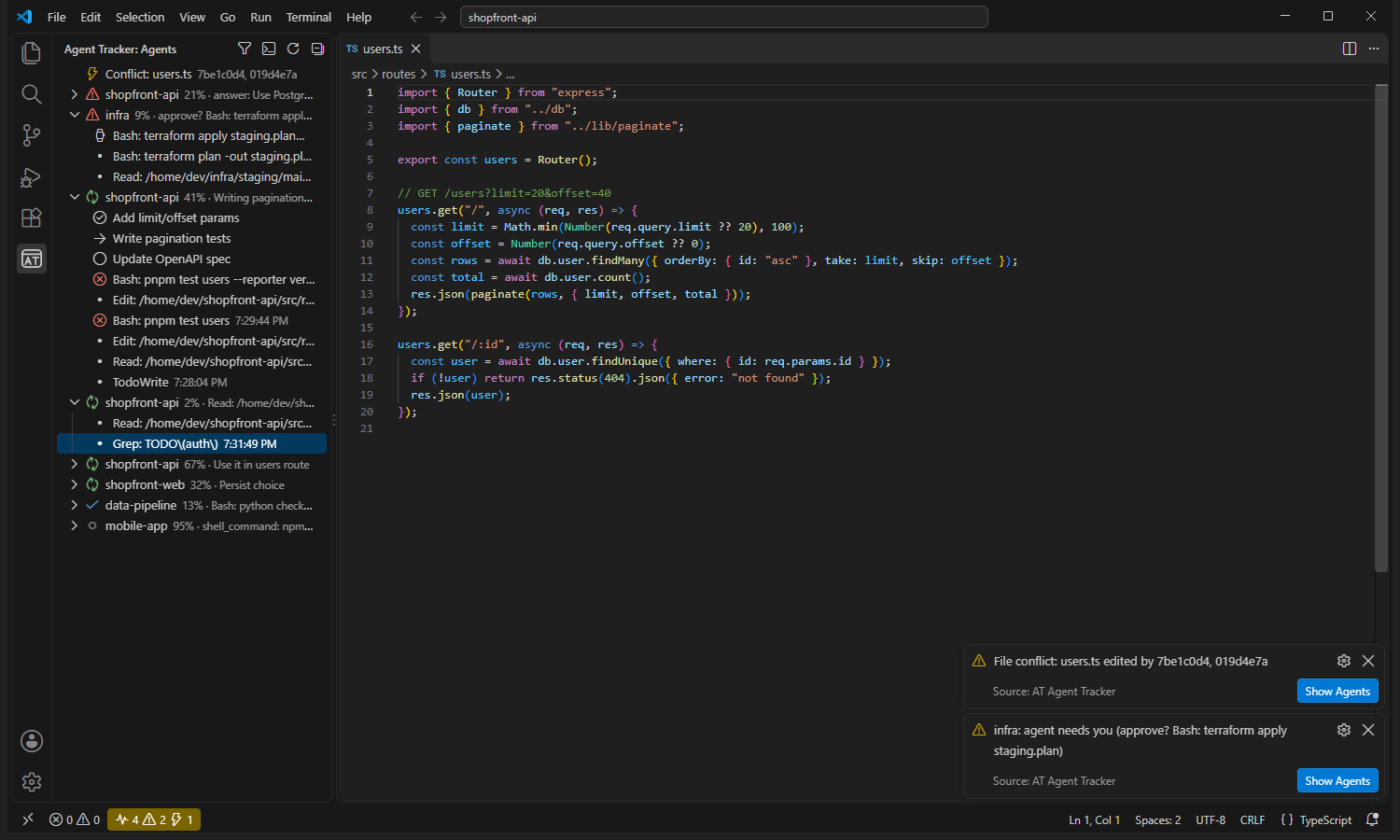Click the editor vertical scrollbar

click(1381, 328)
